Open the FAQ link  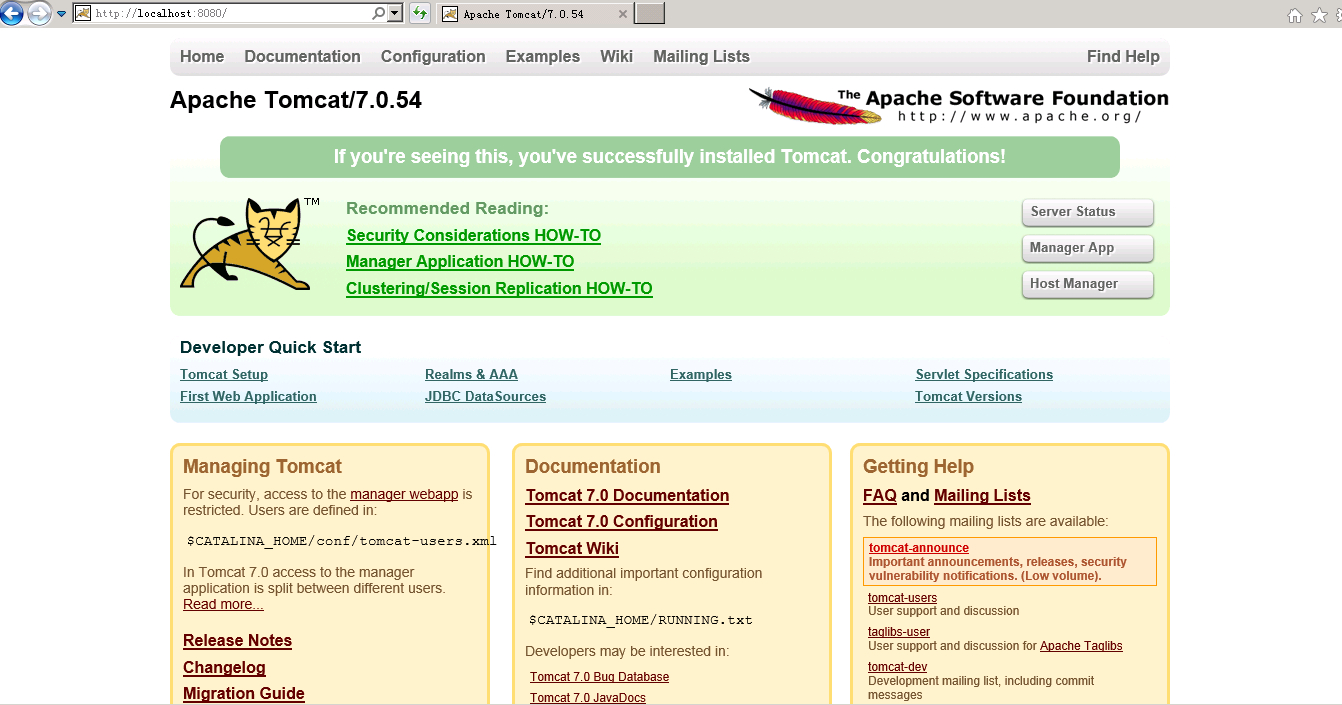[880, 496]
